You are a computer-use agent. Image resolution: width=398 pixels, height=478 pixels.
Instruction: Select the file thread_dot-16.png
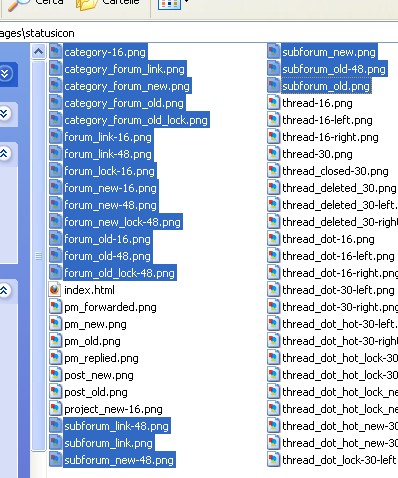point(328,239)
